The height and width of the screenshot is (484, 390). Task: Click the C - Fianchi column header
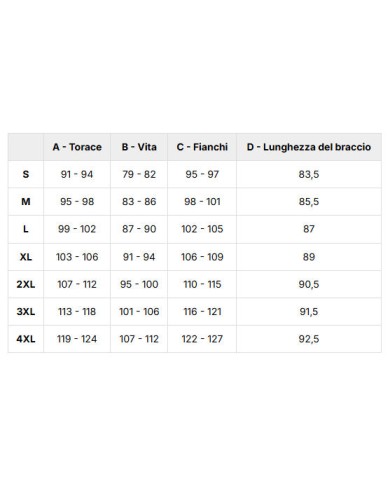pos(202,147)
